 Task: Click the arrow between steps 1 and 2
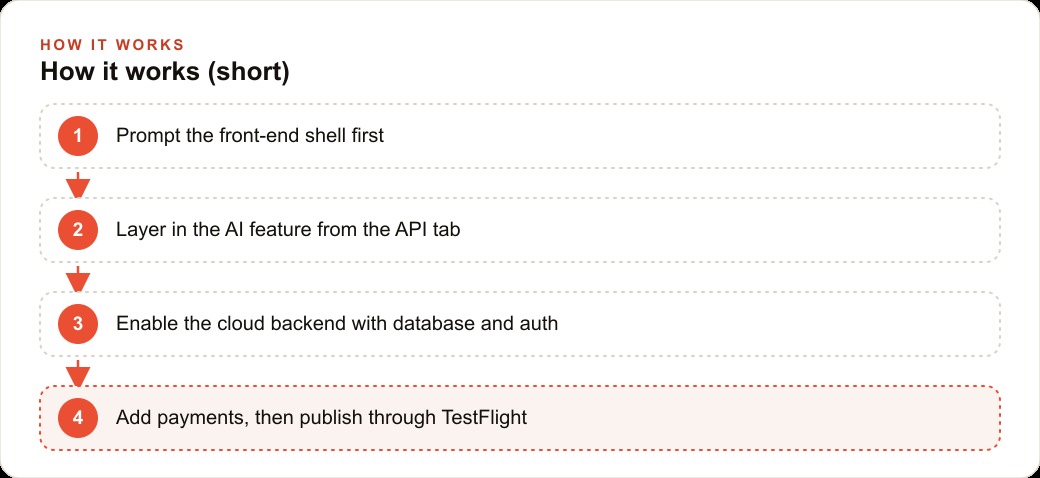click(78, 184)
